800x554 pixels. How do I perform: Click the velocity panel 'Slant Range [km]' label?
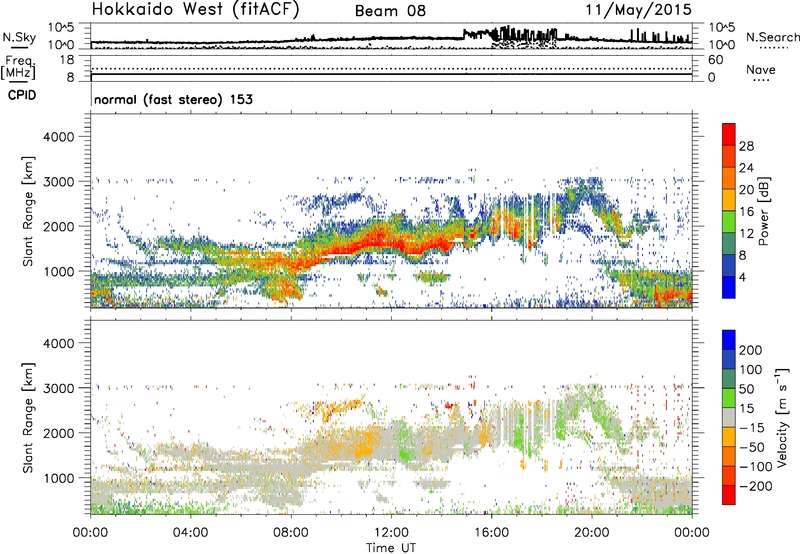pos(28,417)
